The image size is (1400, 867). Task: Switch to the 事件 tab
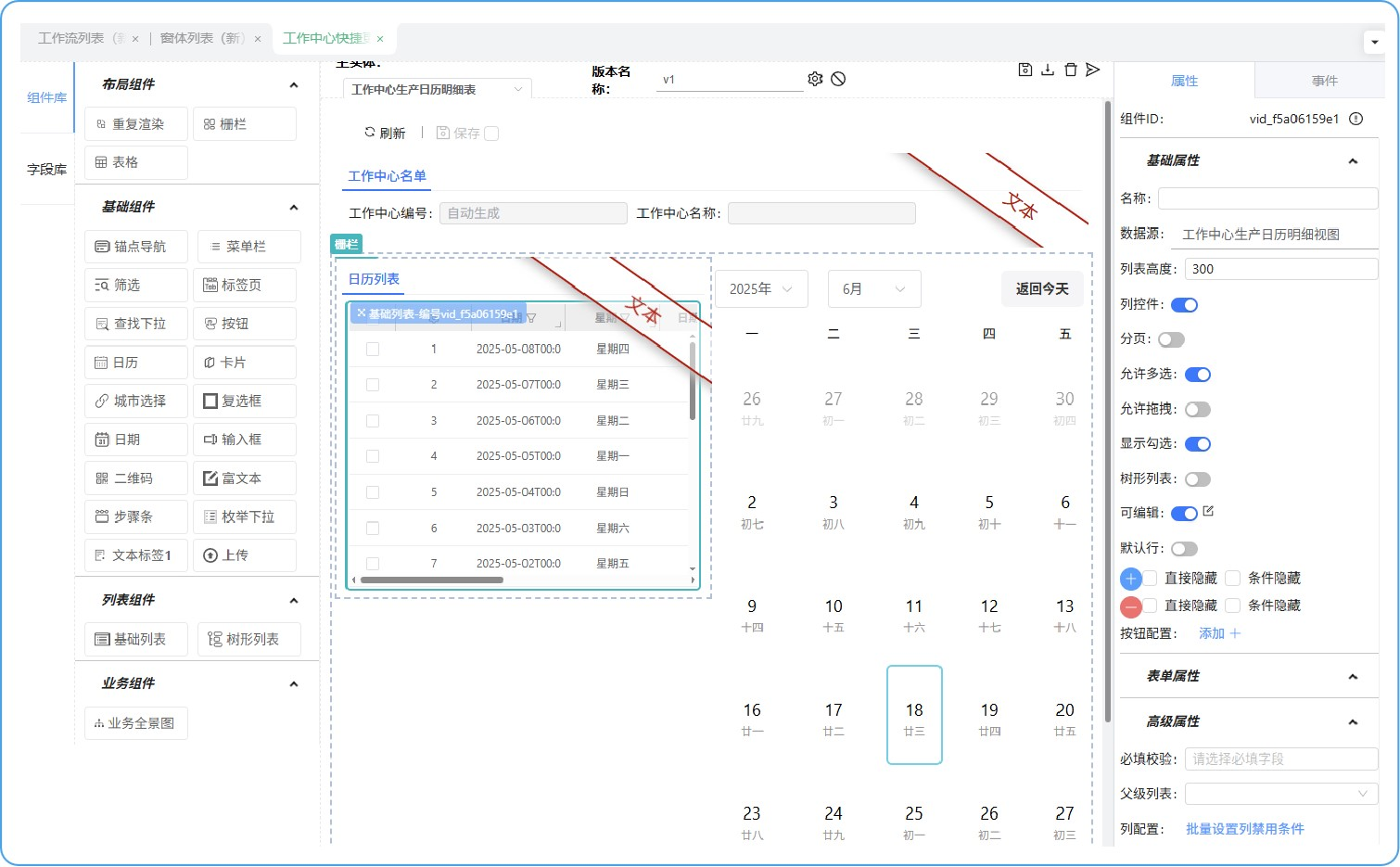1324,81
